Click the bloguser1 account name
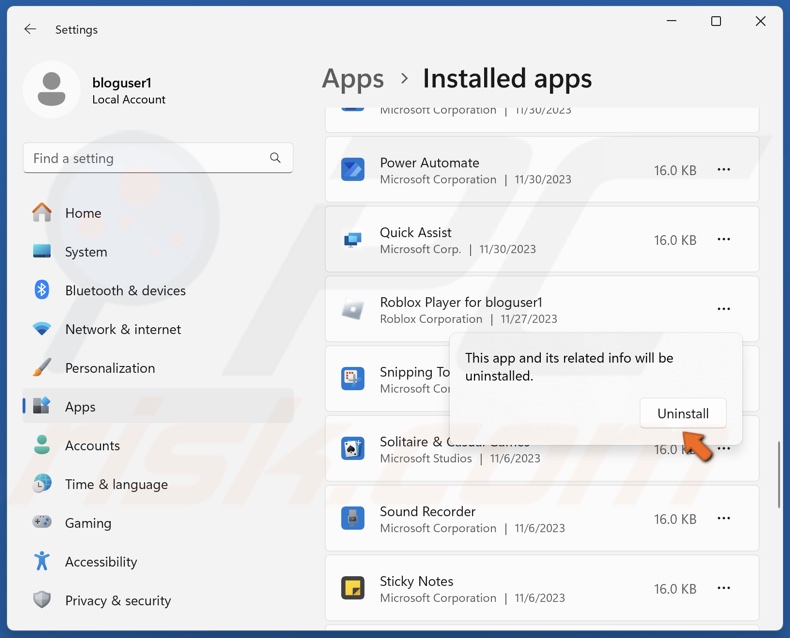 click(x=121, y=83)
